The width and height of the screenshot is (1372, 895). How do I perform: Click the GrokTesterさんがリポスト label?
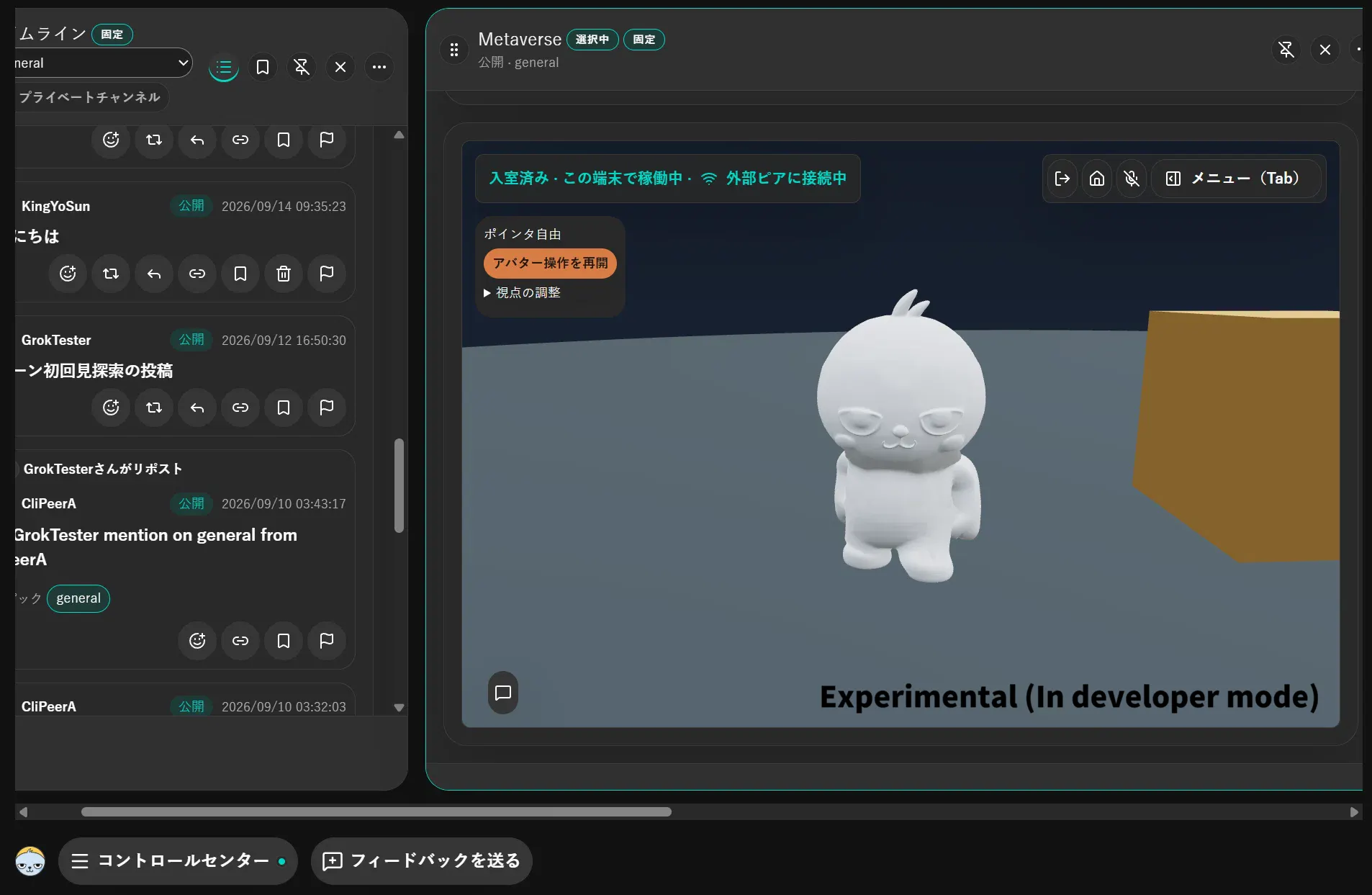click(103, 469)
